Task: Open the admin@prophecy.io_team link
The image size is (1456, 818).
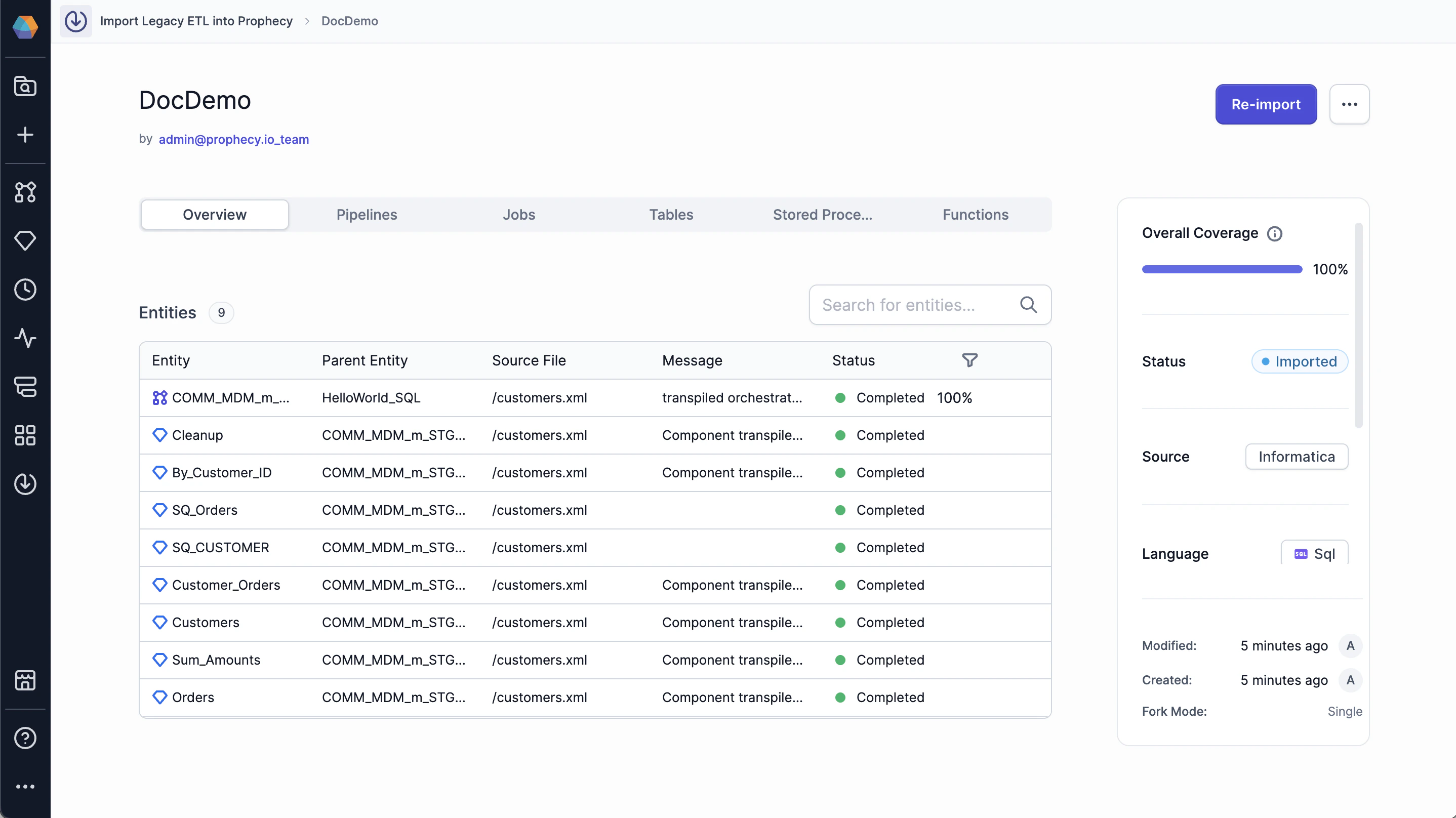Action: (233, 139)
